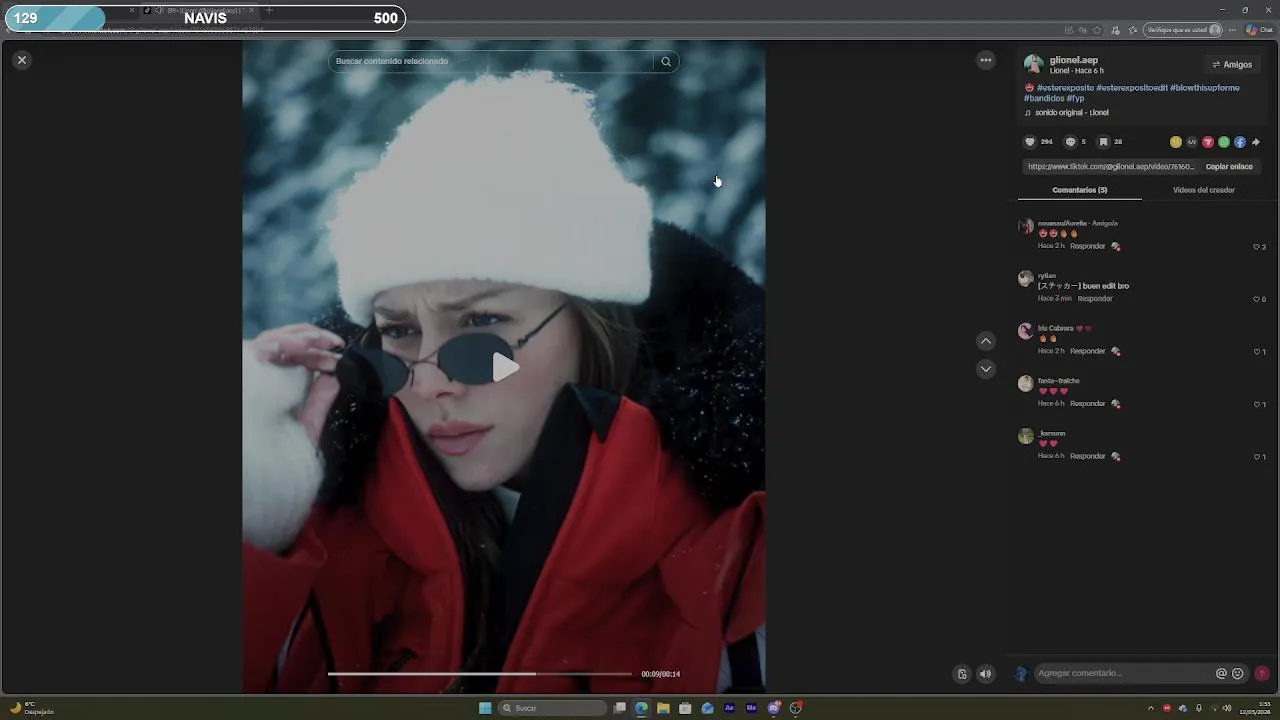Open the browser Chat button at top right

[1259, 30]
